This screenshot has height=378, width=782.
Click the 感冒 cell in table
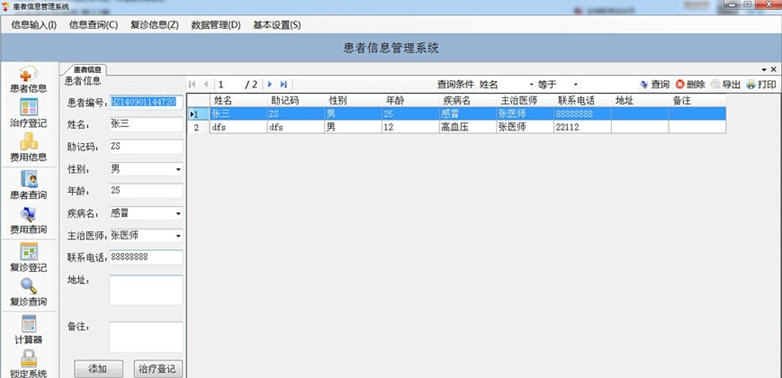click(x=467, y=114)
